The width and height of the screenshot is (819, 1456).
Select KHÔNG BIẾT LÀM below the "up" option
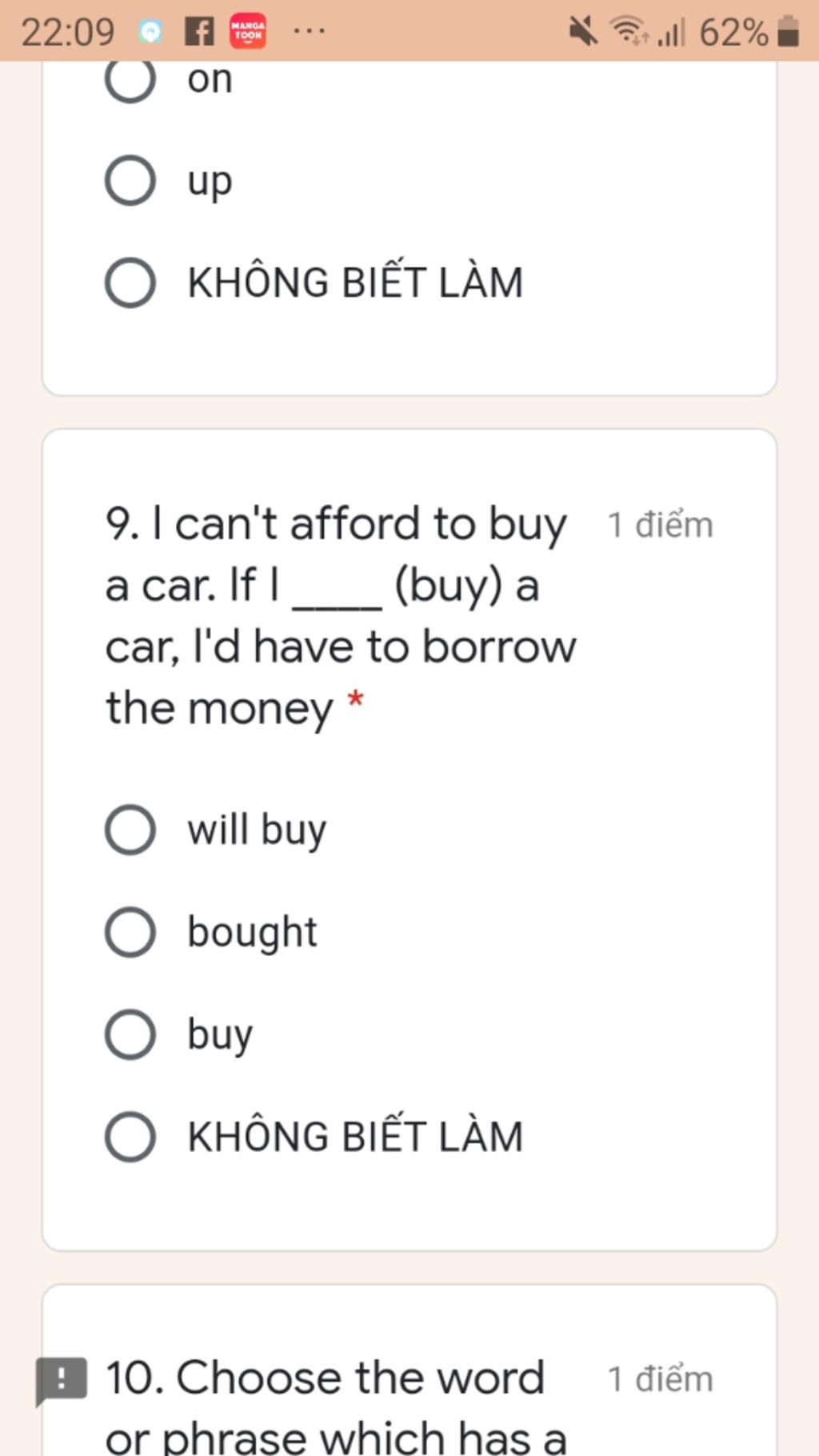(130, 282)
